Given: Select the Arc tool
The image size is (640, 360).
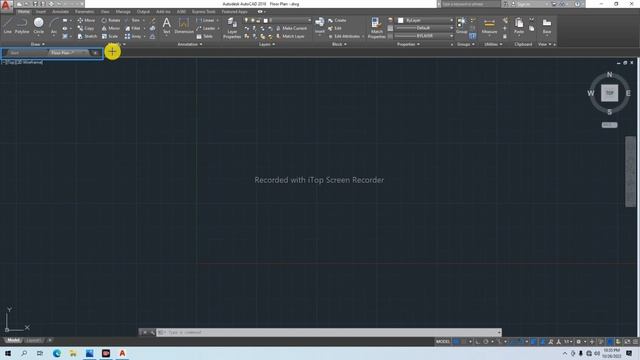Looking at the screenshot, I should (54, 26).
